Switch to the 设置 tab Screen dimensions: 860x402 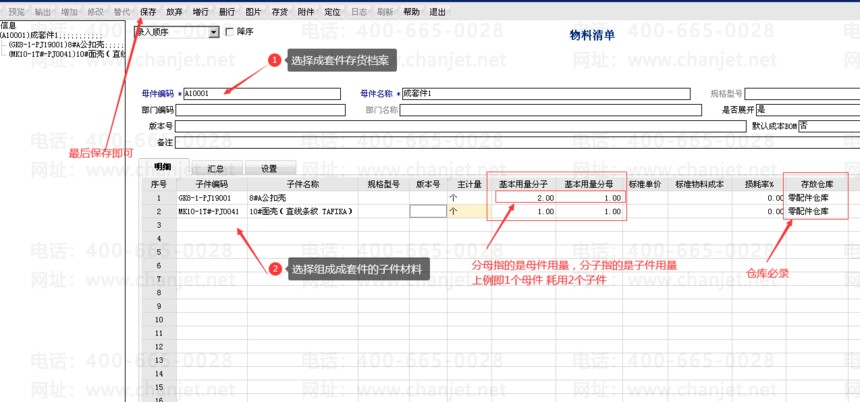(270, 168)
